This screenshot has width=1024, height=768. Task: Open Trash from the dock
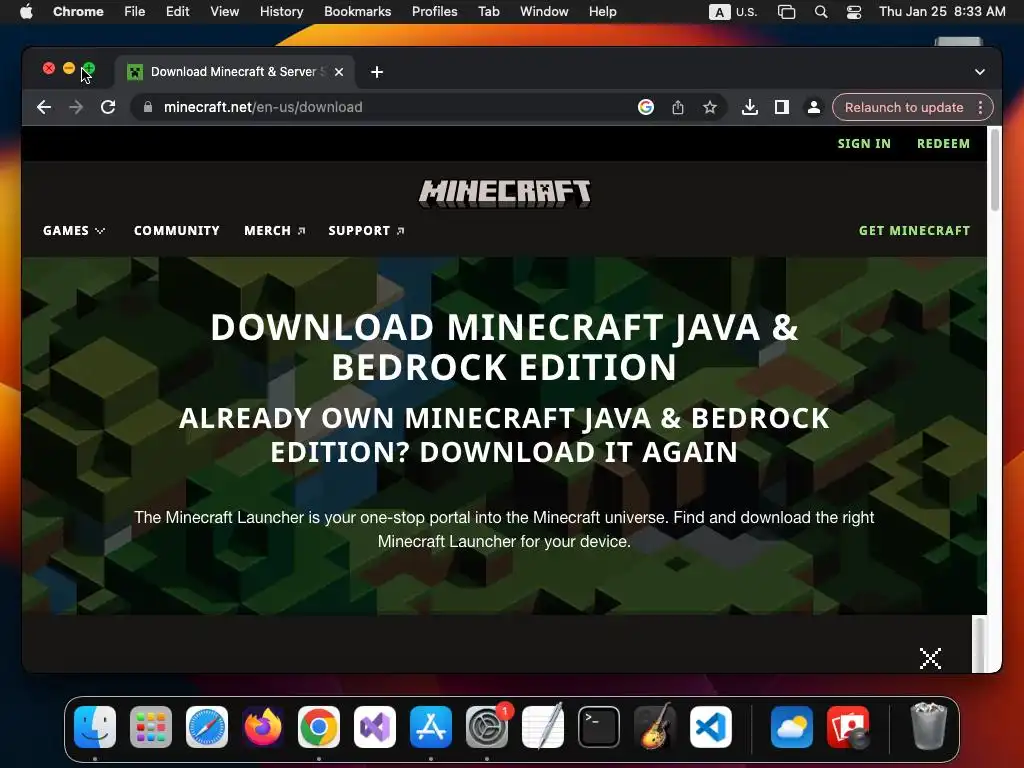928,726
